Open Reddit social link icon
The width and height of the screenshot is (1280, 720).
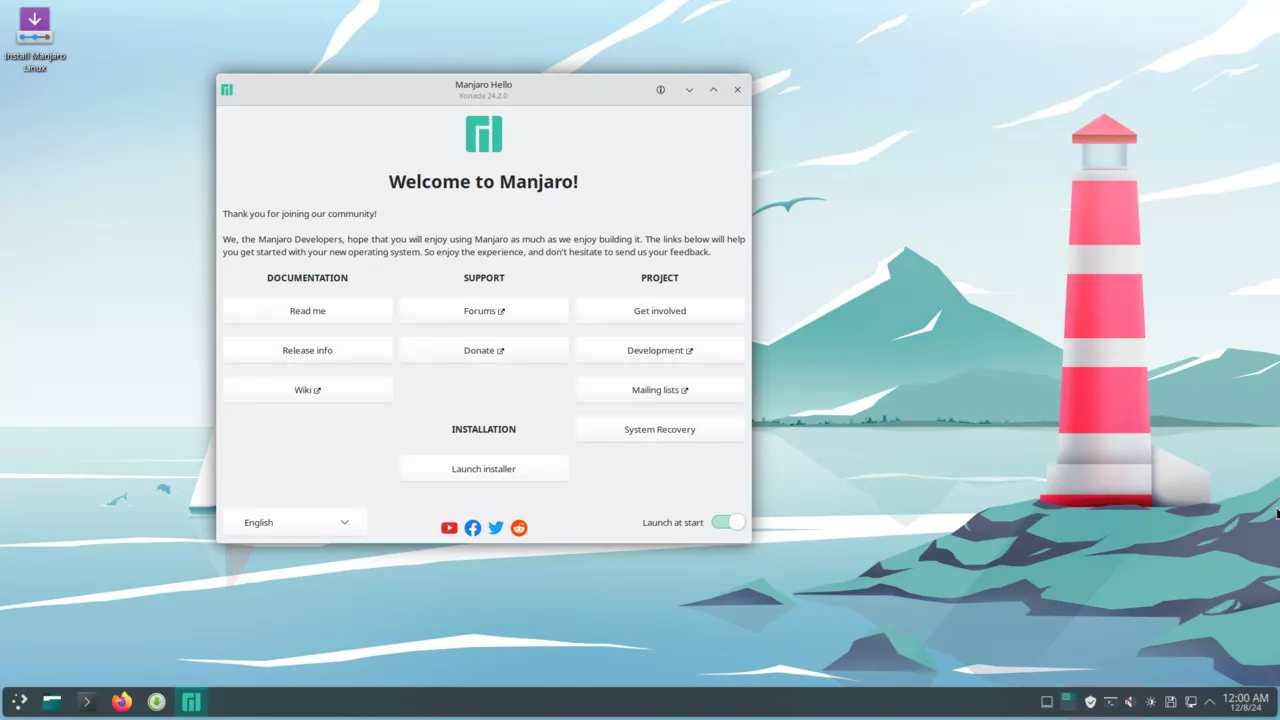tap(519, 528)
